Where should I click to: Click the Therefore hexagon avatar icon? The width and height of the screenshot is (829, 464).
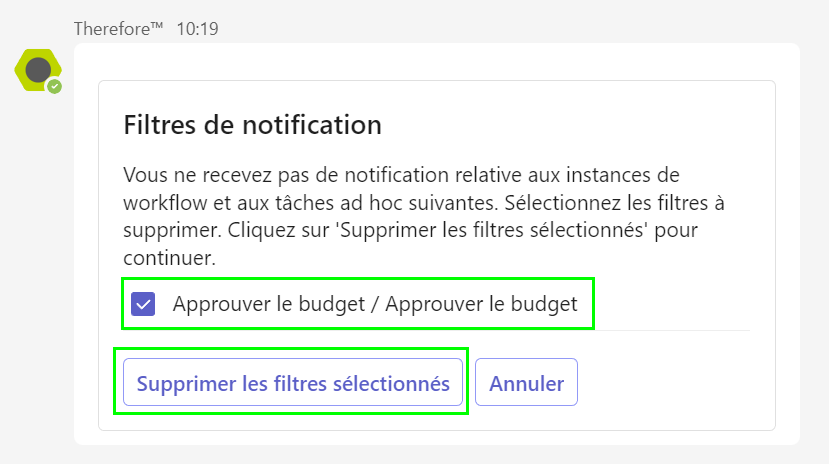[x=38, y=70]
